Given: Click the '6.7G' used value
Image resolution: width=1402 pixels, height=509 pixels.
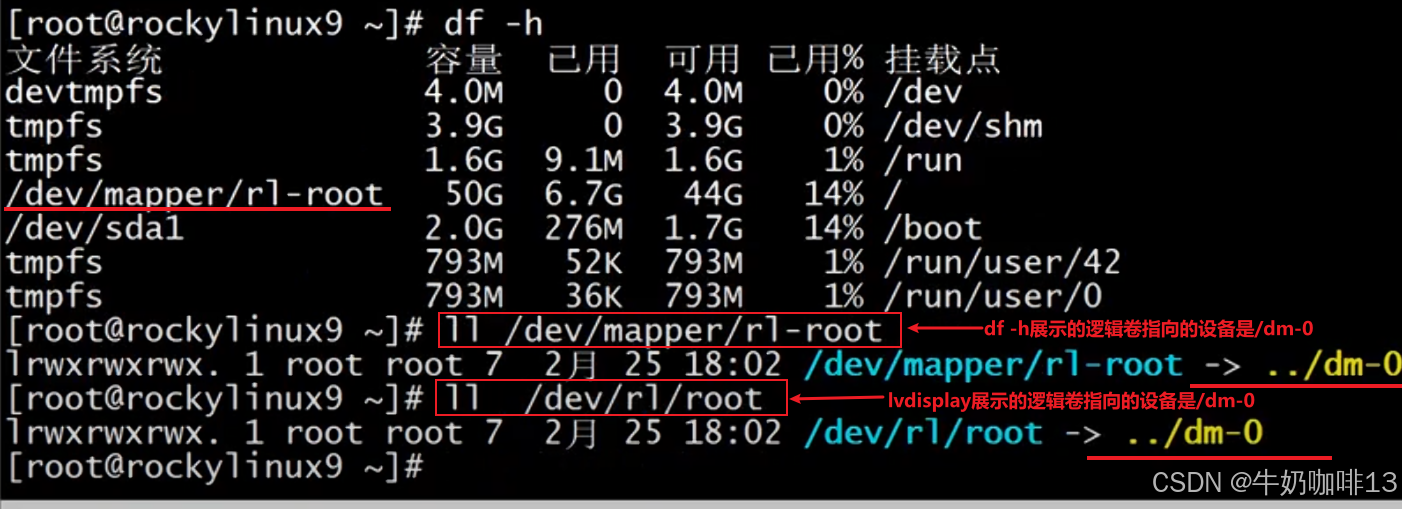Looking at the screenshot, I should [585, 194].
